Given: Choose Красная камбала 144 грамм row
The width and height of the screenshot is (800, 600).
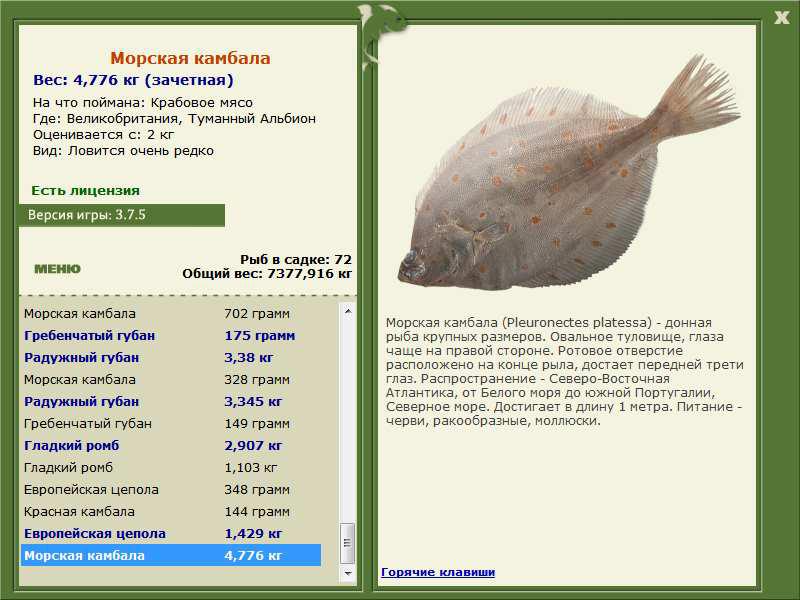Looking at the screenshot, I should [x=170, y=512].
